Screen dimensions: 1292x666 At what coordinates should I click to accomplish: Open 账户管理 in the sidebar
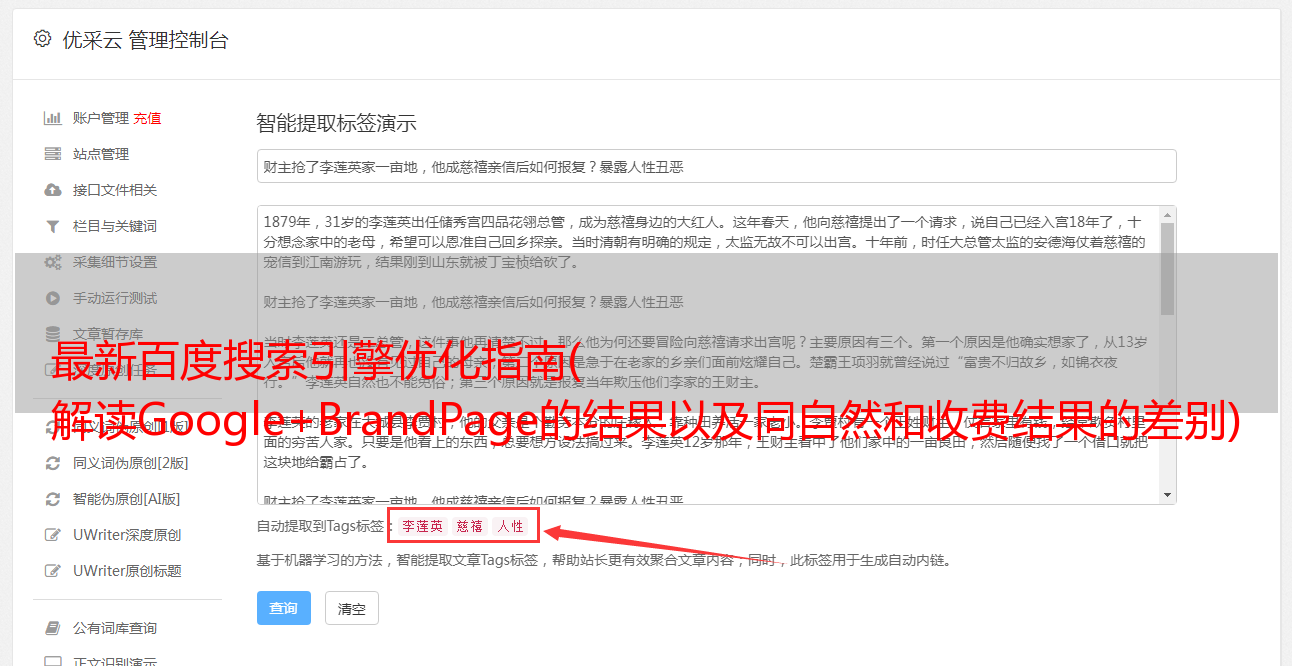click(100, 118)
